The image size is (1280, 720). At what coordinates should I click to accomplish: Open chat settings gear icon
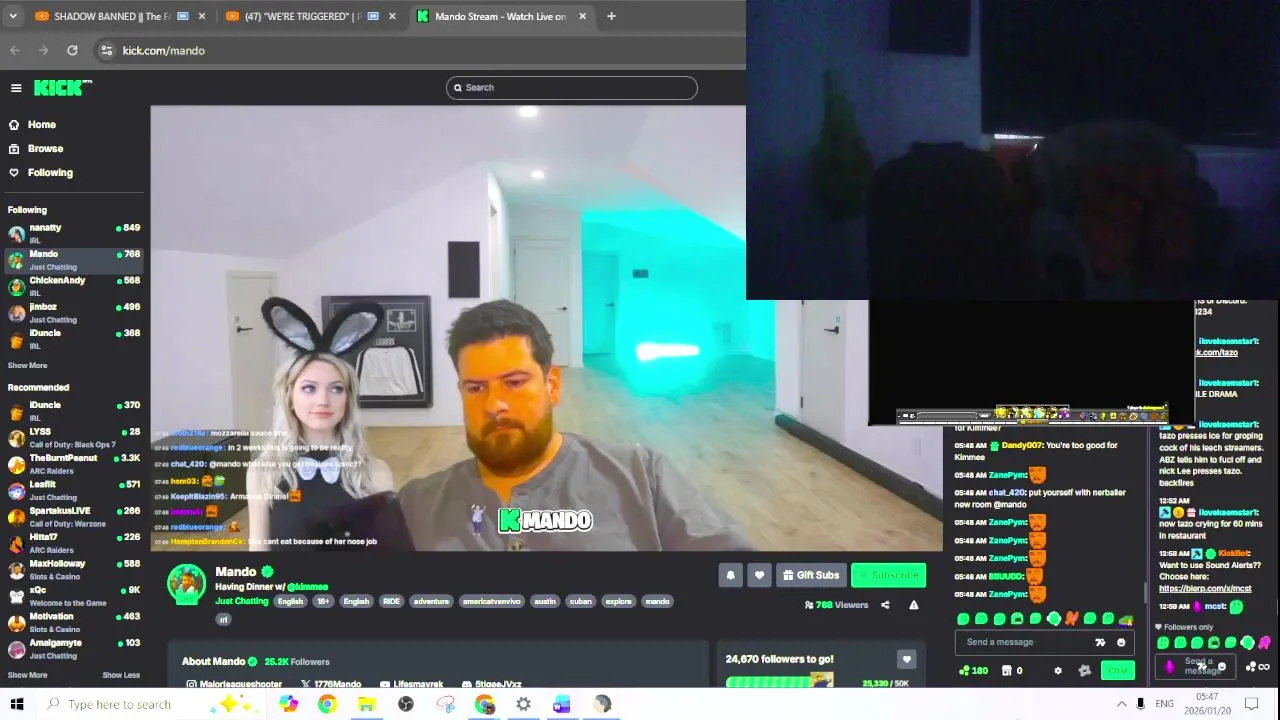(1058, 671)
